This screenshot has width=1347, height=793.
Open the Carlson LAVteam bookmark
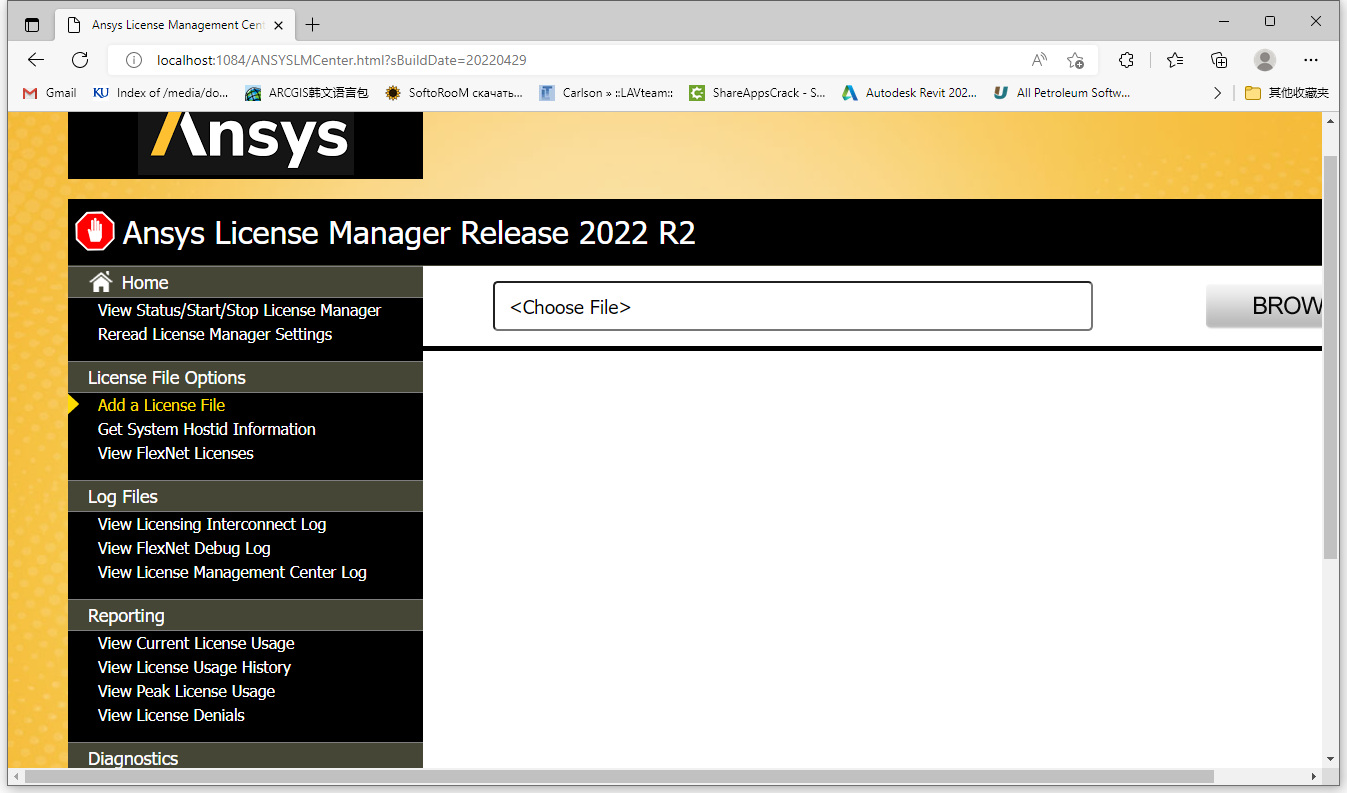pyautogui.click(x=606, y=93)
